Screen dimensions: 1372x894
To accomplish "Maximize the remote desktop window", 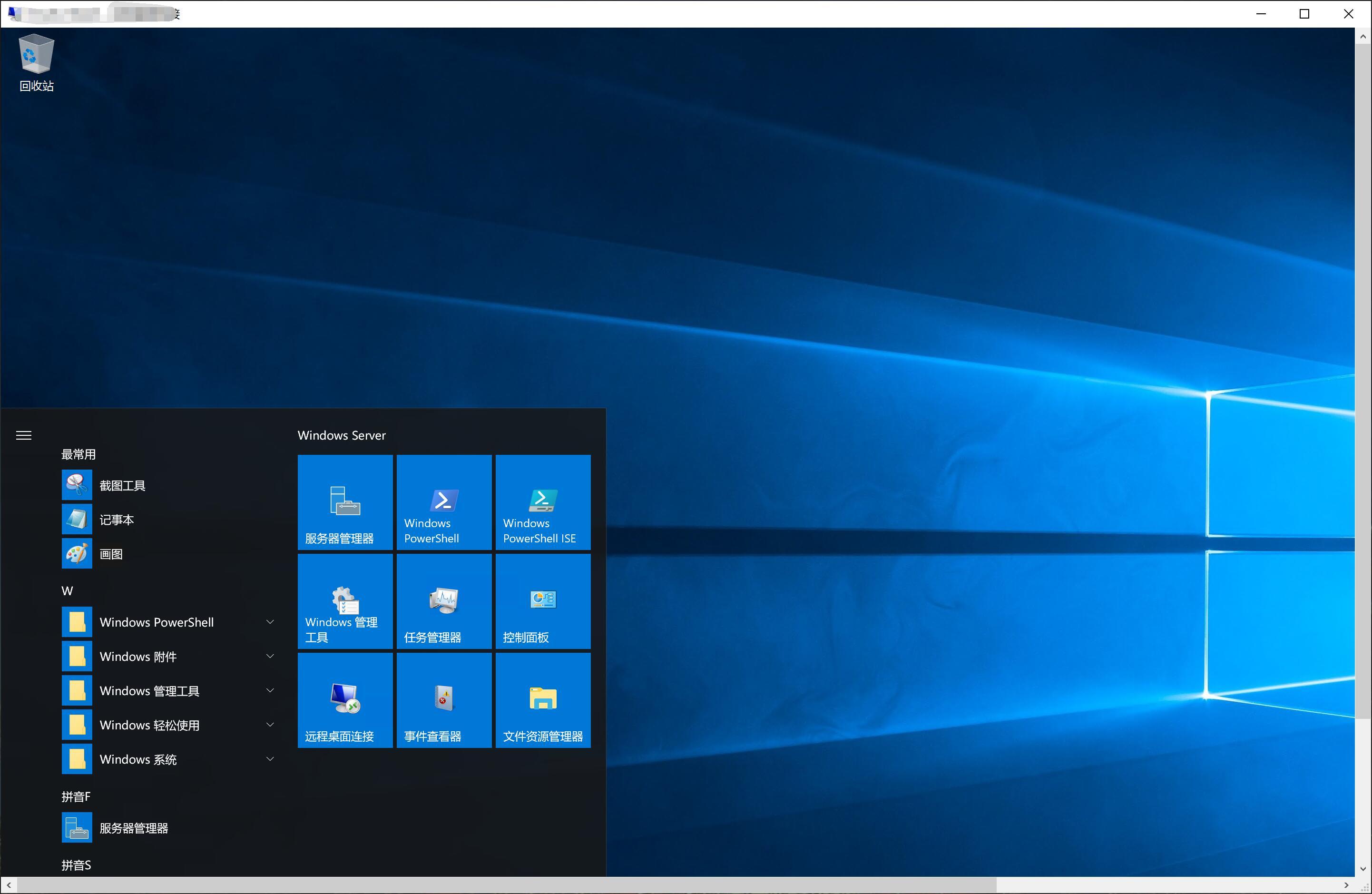I will coord(1304,14).
